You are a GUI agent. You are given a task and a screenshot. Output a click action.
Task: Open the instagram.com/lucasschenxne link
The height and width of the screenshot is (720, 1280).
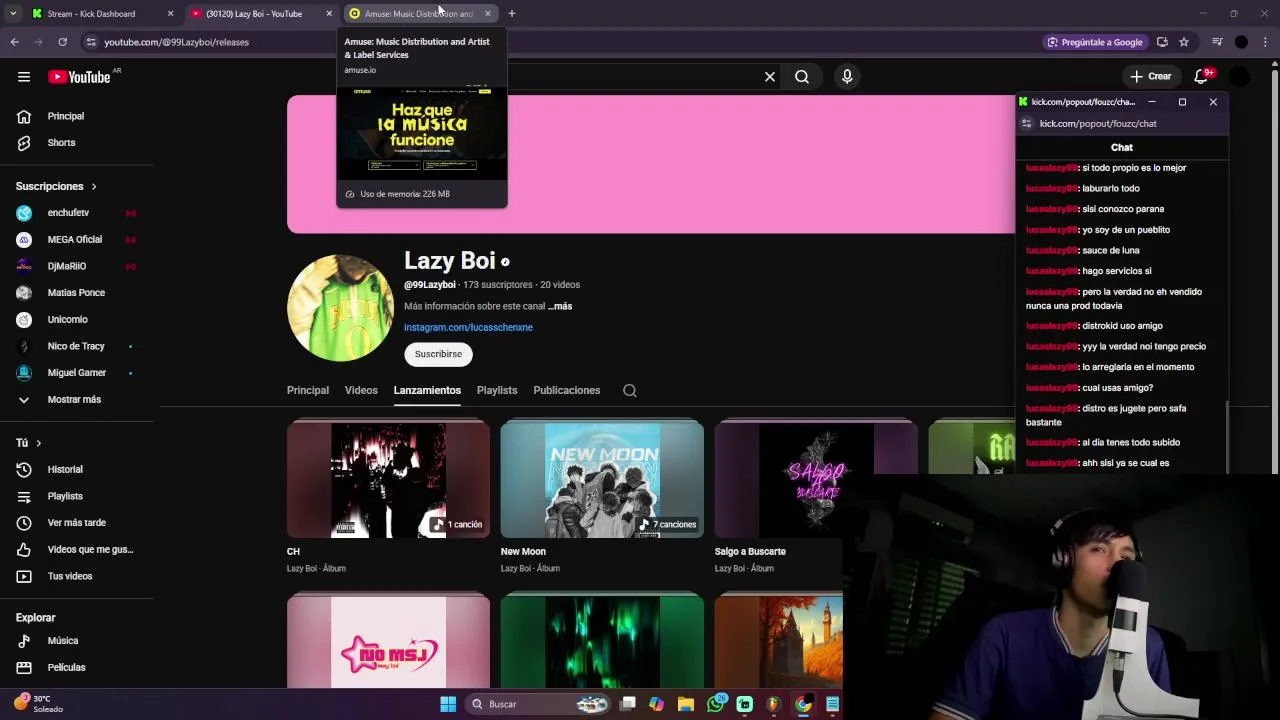click(468, 327)
